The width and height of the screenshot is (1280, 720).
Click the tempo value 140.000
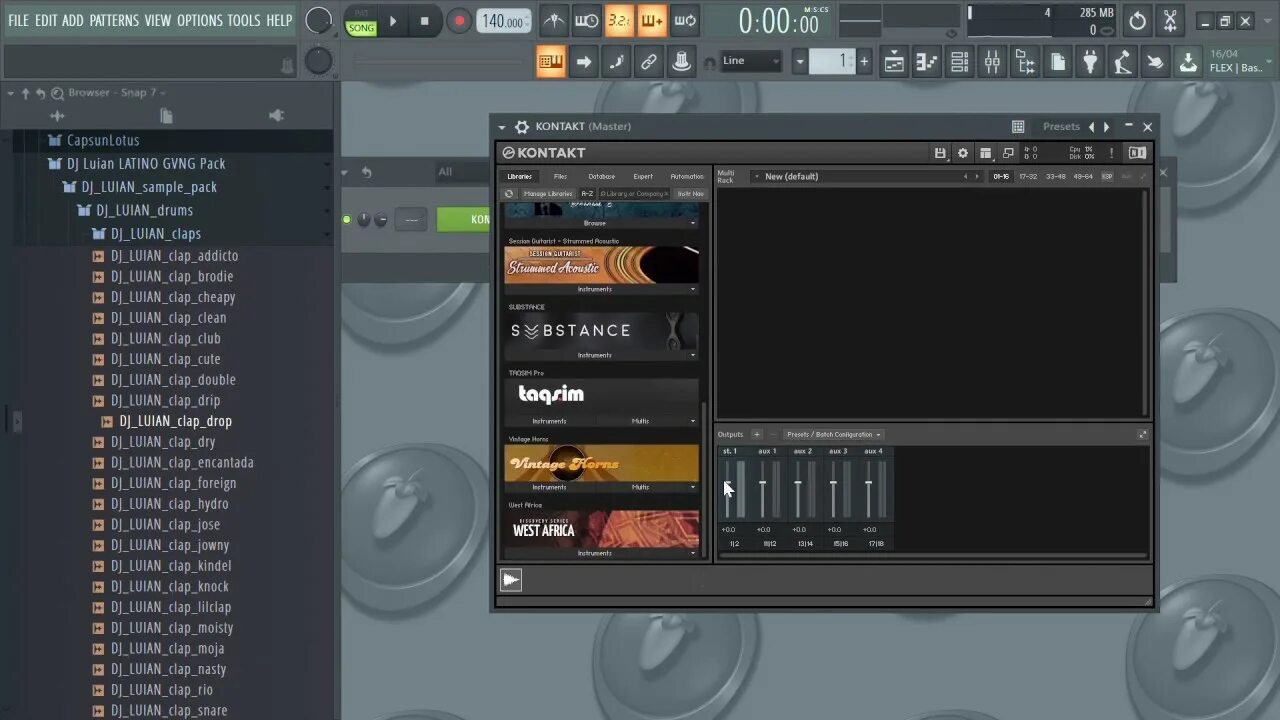click(505, 21)
